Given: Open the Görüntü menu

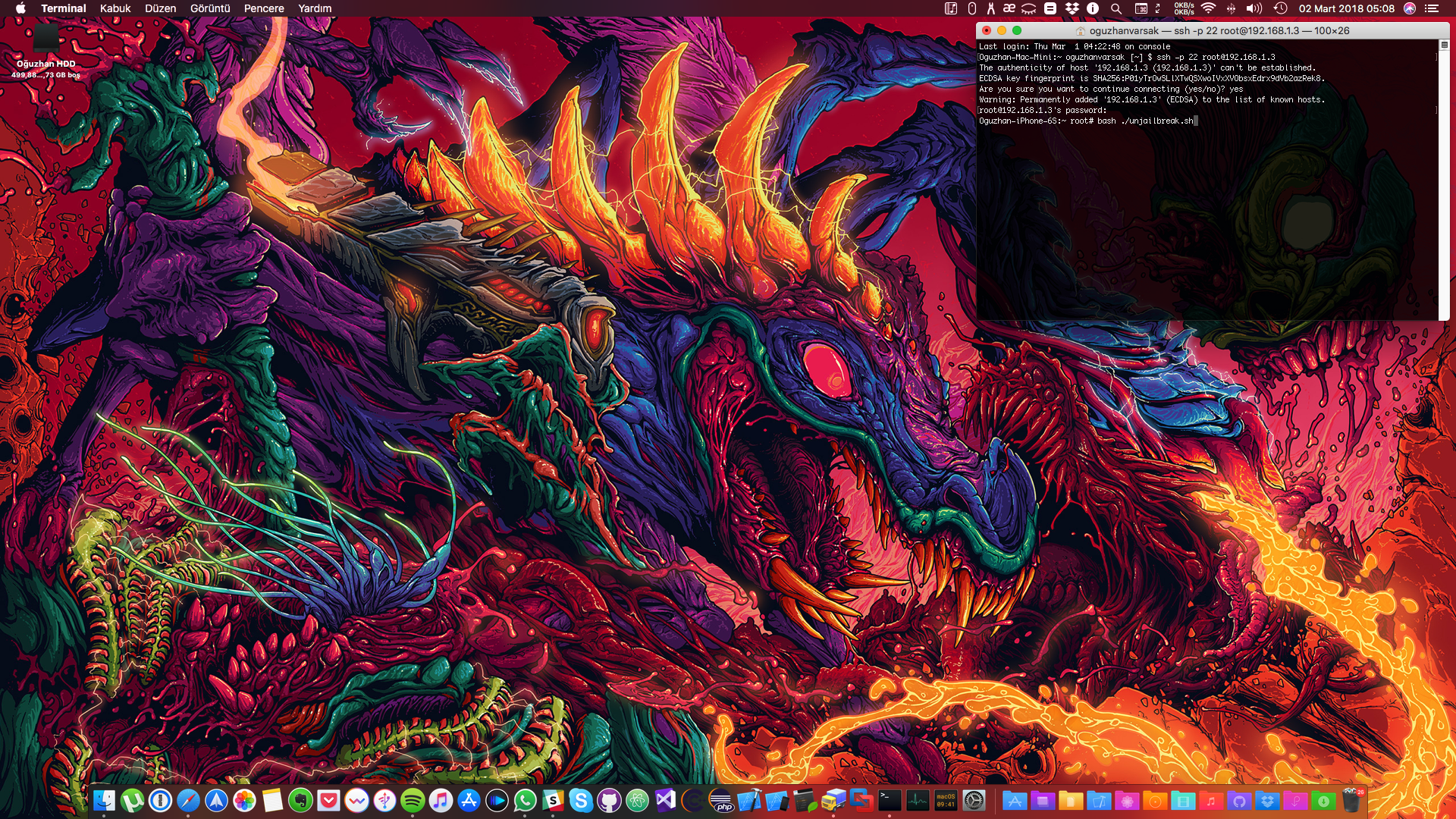Looking at the screenshot, I should coord(210,8).
